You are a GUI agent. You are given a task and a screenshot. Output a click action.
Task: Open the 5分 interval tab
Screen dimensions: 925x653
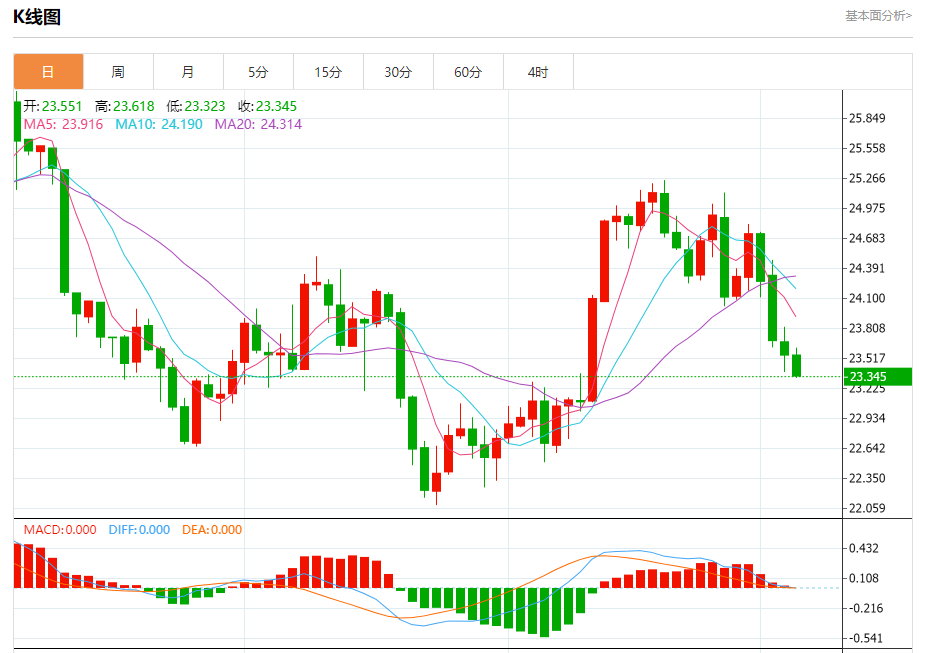[258, 72]
